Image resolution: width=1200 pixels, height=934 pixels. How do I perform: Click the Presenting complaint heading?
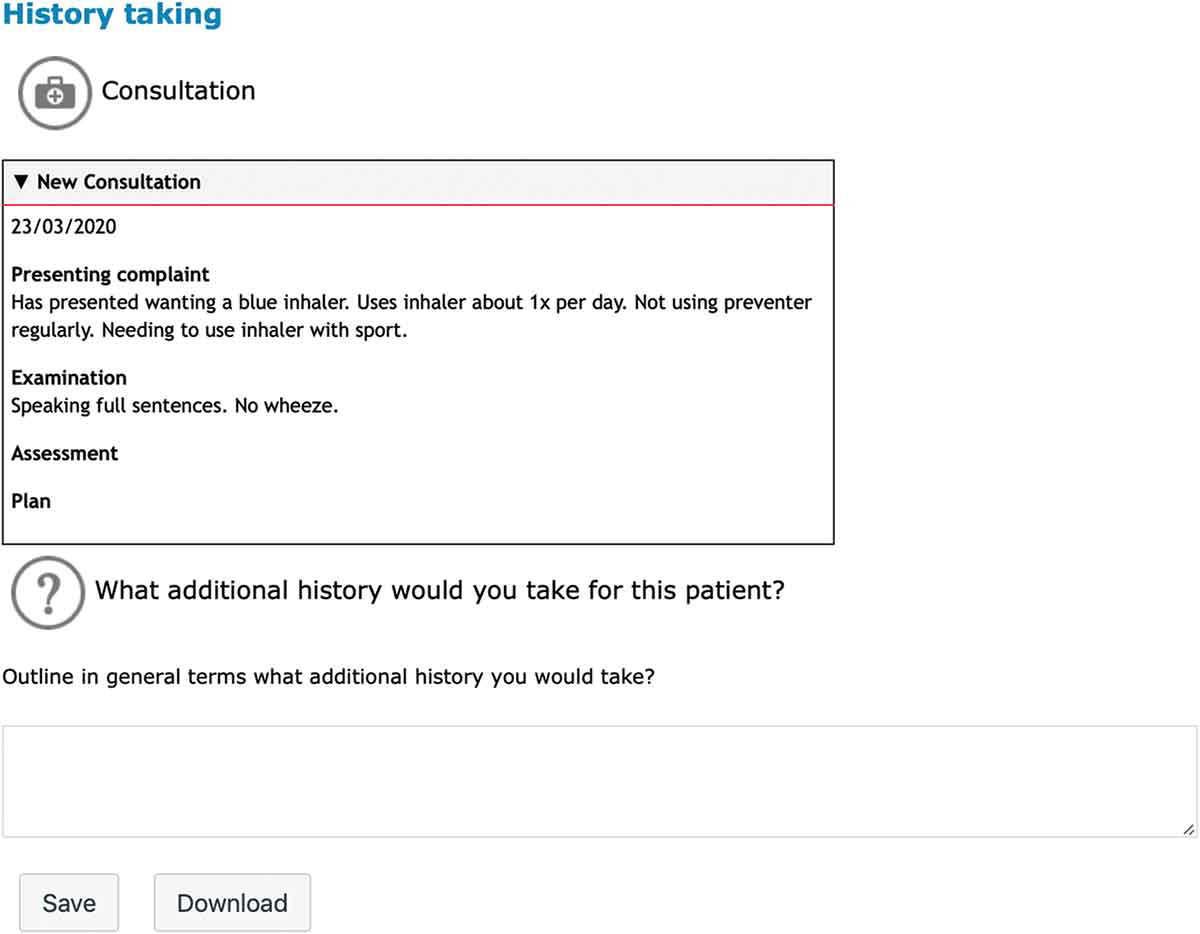click(110, 274)
